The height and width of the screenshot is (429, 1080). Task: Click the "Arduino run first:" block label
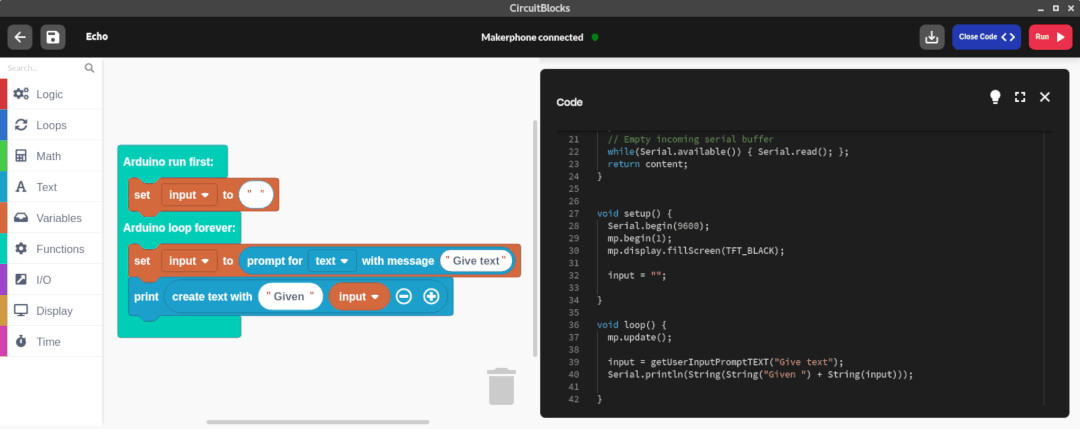pos(168,162)
